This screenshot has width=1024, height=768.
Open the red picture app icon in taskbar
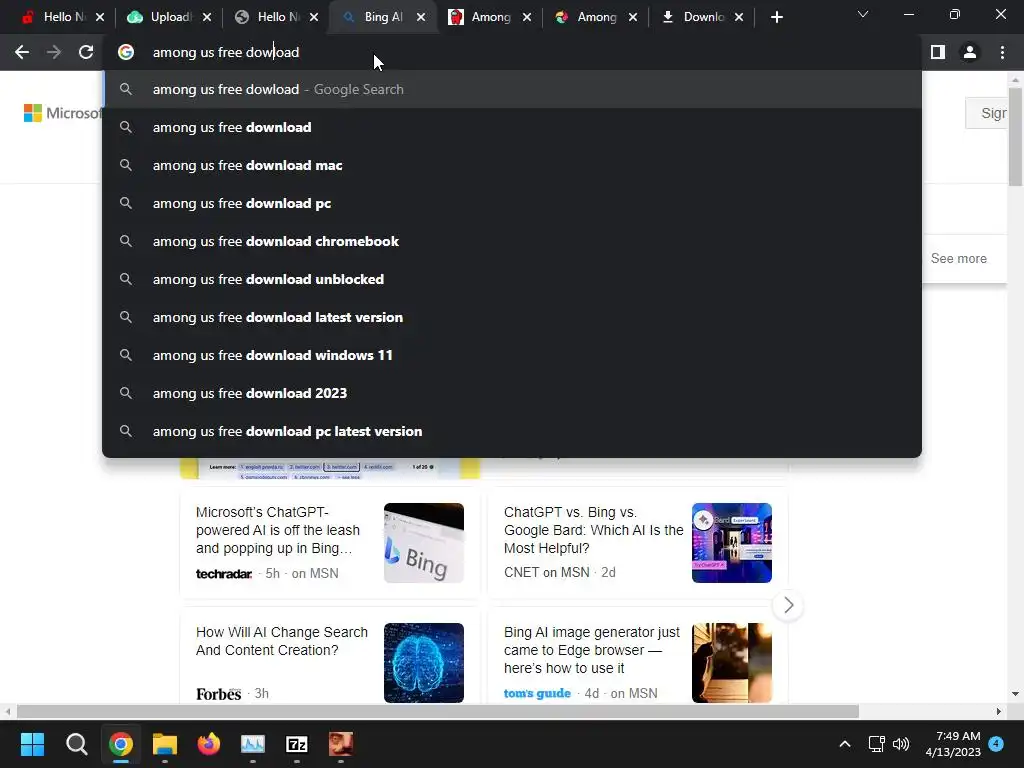(341, 744)
